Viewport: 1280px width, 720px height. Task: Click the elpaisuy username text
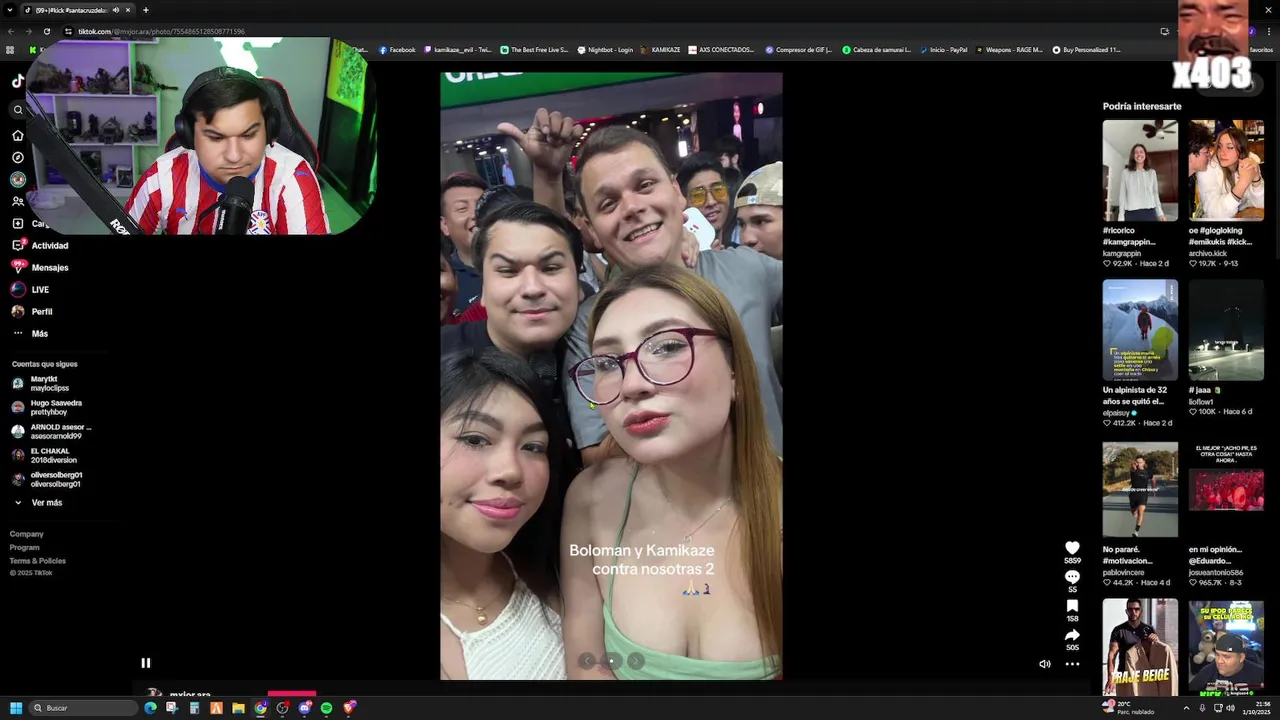click(x=1116, y=412)
